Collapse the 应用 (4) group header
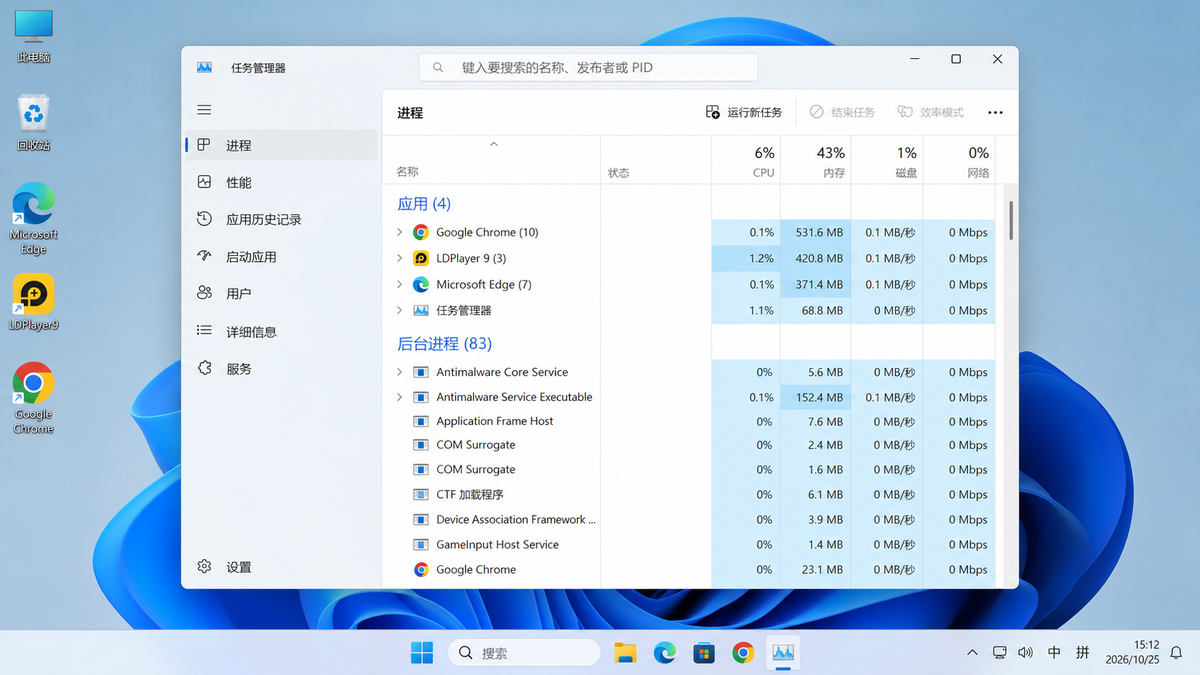The height and width of the screenshot is (675, 1200). [424, 203]
